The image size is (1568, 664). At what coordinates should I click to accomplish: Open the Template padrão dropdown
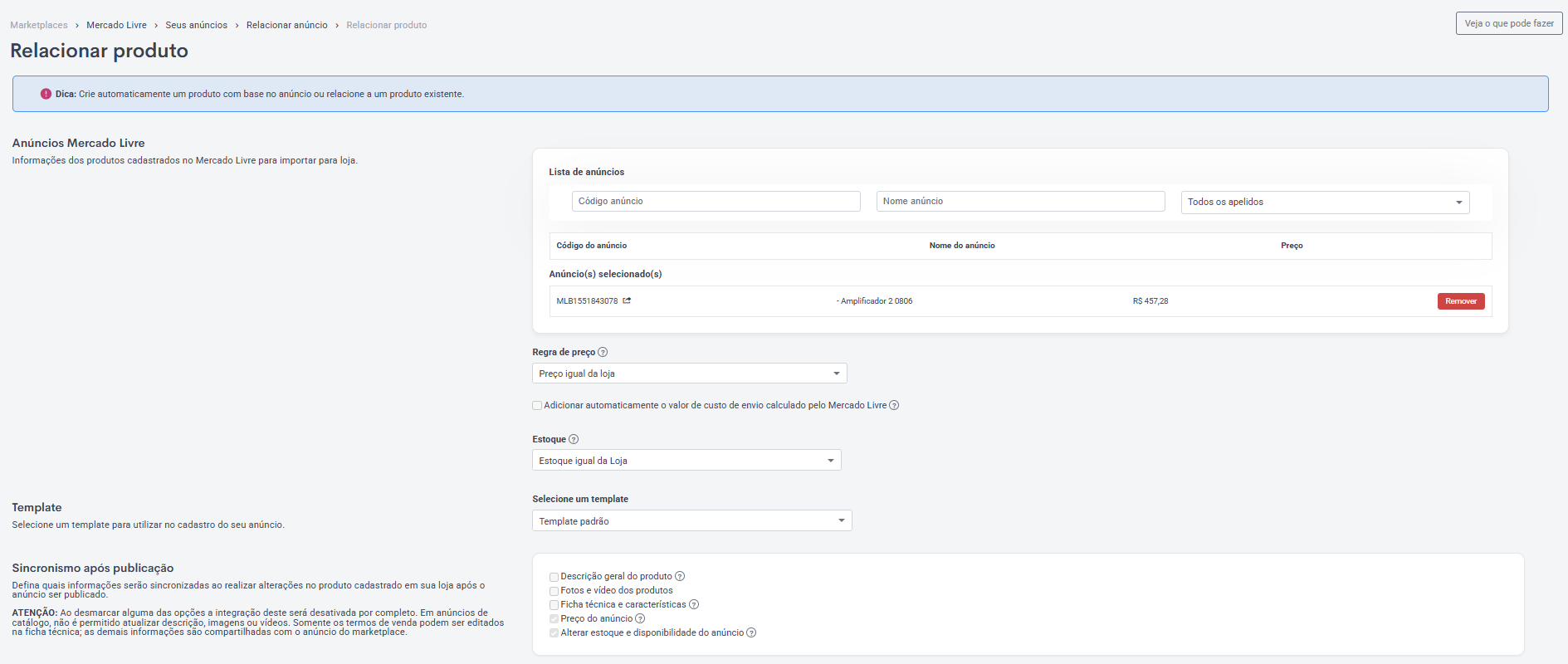691,521
